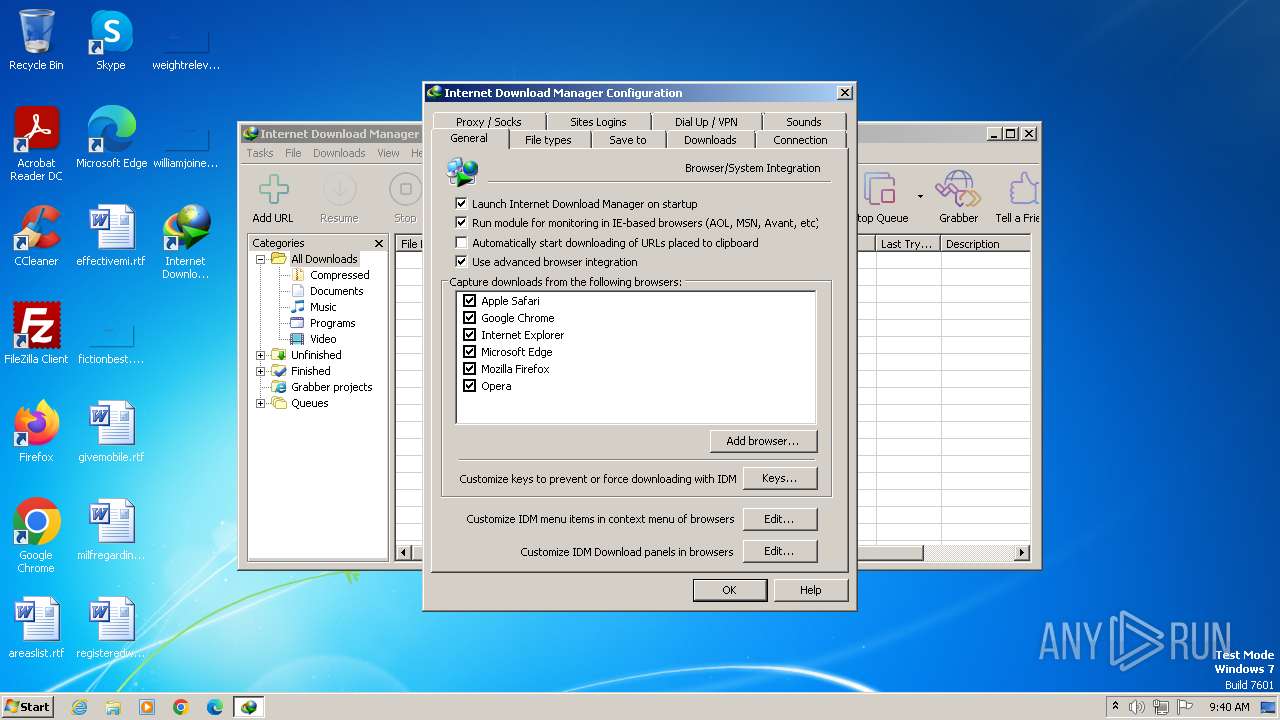Image resolution: width=1280 pixels, height=720 pixels.
Task: Expand the Finished category node
Action: click(x=261, y=371)
